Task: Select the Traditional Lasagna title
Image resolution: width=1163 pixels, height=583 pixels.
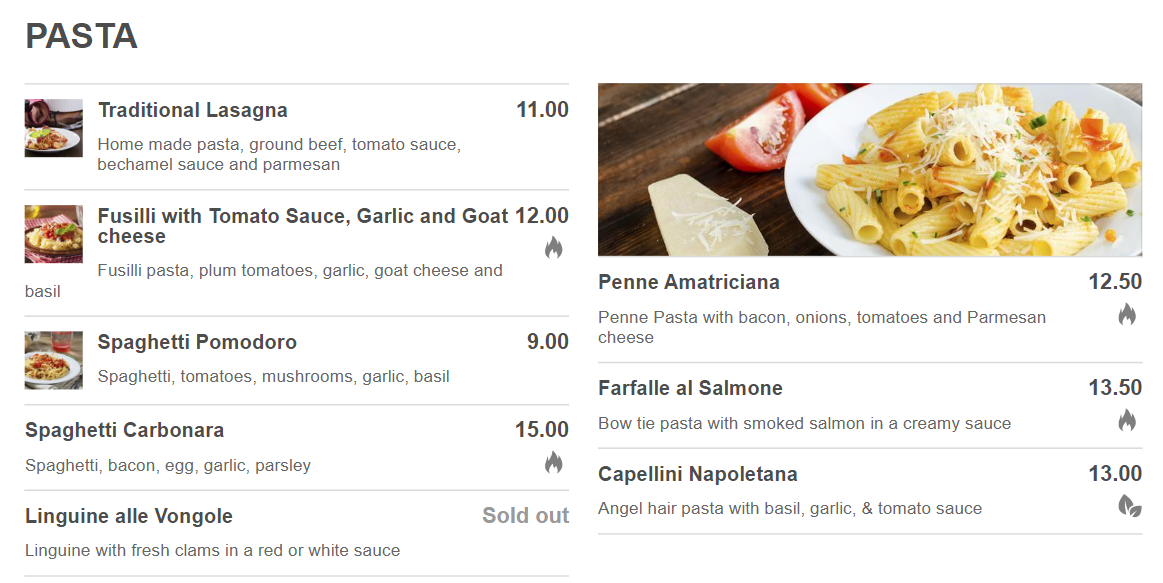Action: pos(193,110)
